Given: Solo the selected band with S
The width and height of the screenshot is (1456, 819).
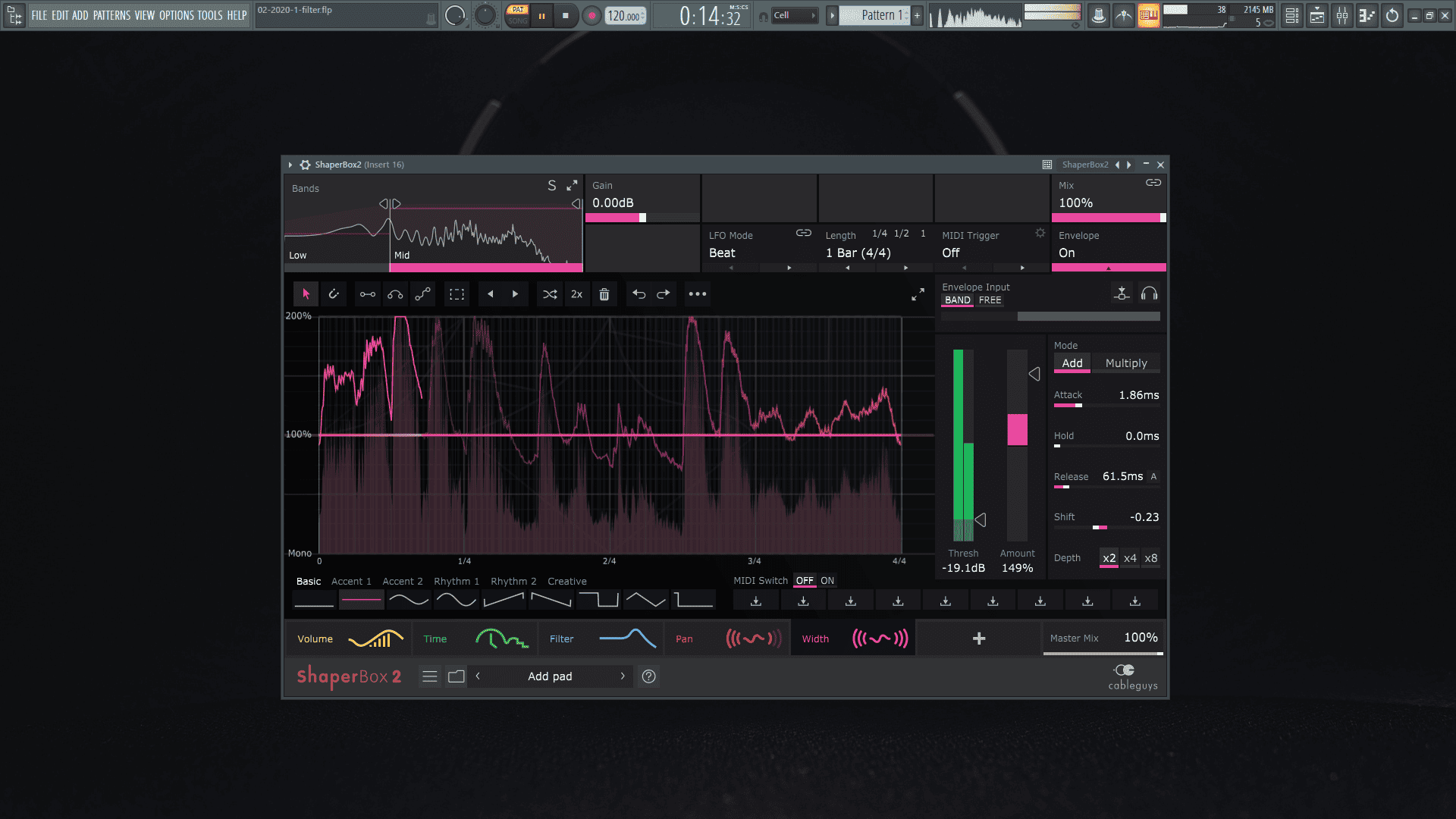Looking at the screenshot, I should pyautogui.click(x=552, y=185).
